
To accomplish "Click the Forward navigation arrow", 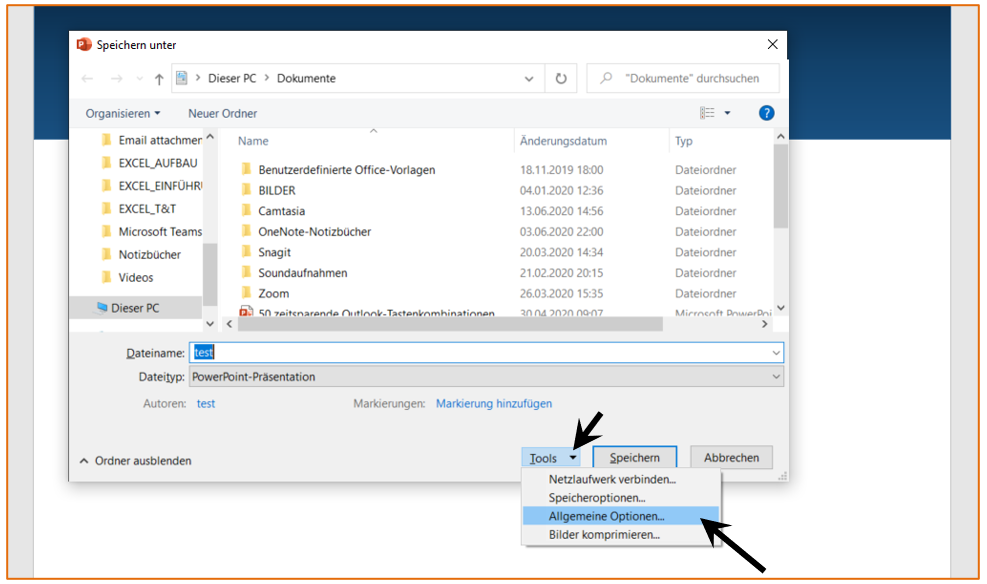I will pyautogui.click(x=116, y=79).
